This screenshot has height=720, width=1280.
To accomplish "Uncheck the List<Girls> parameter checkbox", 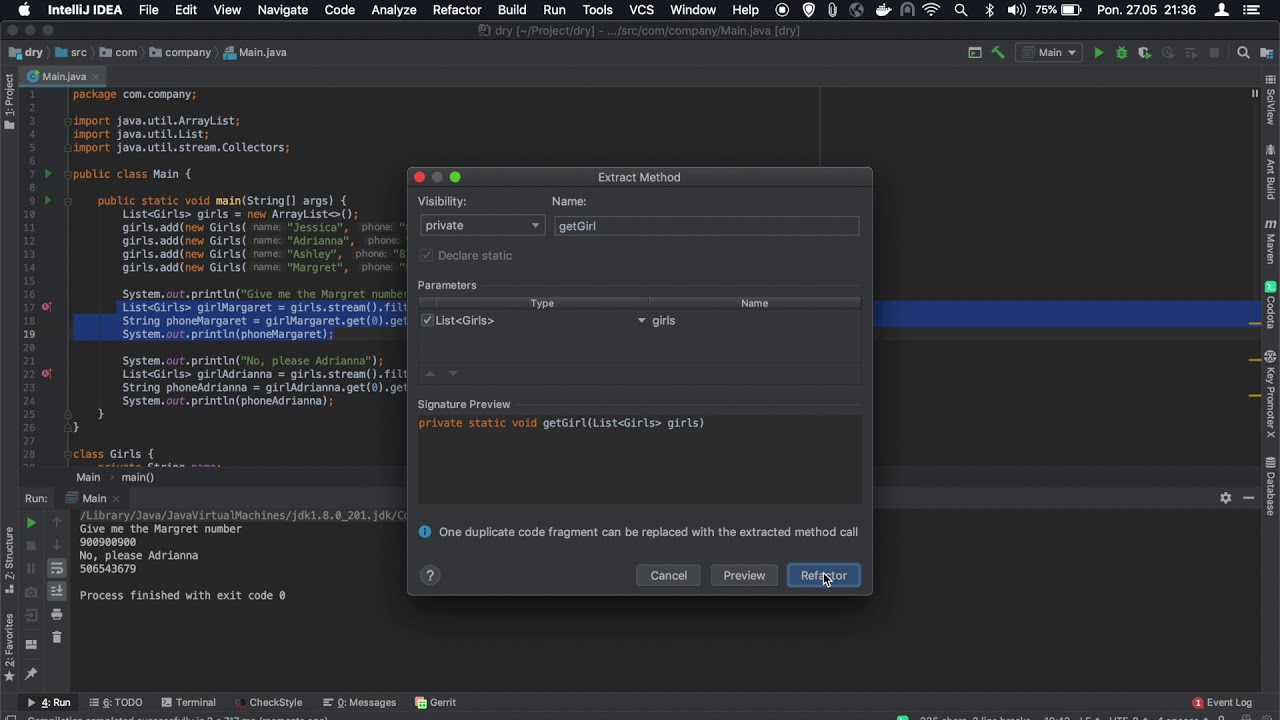I will [428, 320].
